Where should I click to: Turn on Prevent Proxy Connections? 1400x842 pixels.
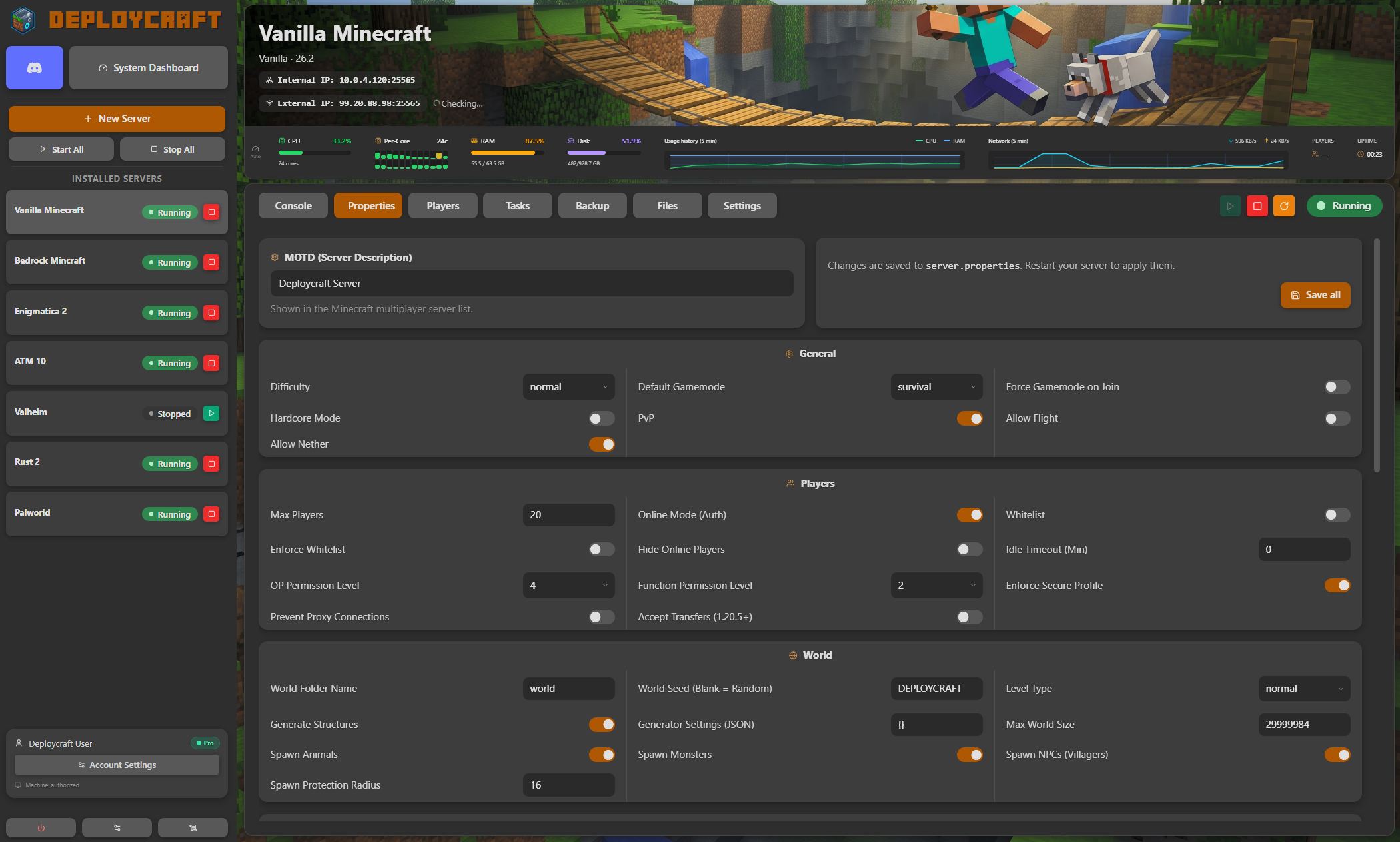[x=602, y=617]
